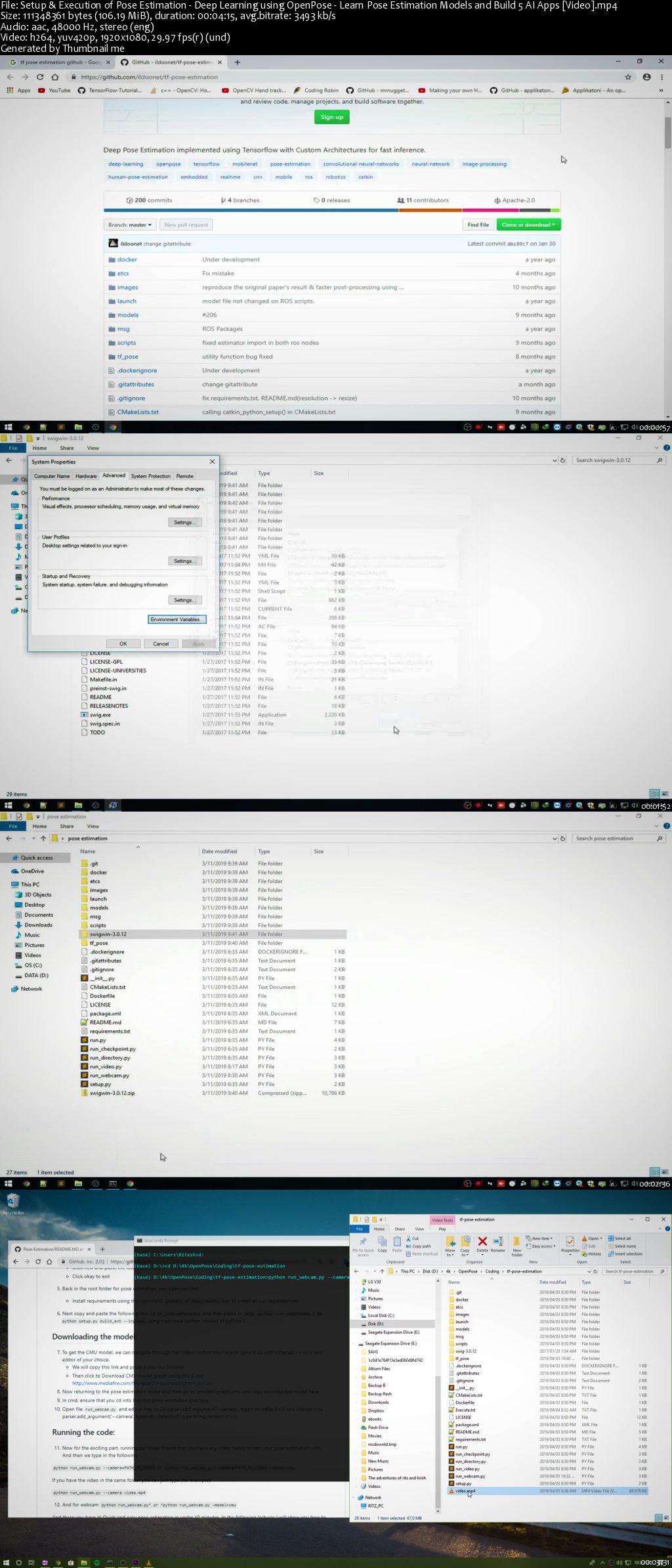Open the Copy to dropdown in the ribbon
The image size is (672, 1568).
pyautogui.click(x=465, y=1246)
